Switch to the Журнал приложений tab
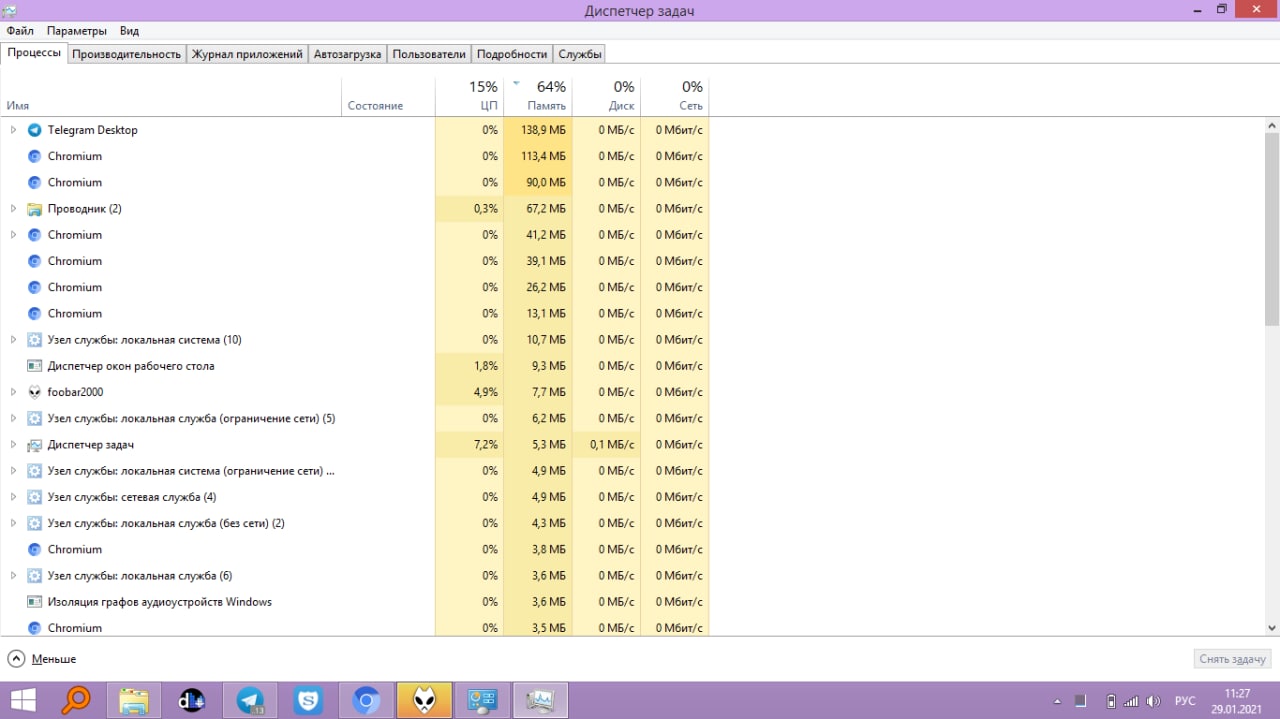Viewport: 1280px width, 719px height. pyautogui.click(x=247, y=54)
